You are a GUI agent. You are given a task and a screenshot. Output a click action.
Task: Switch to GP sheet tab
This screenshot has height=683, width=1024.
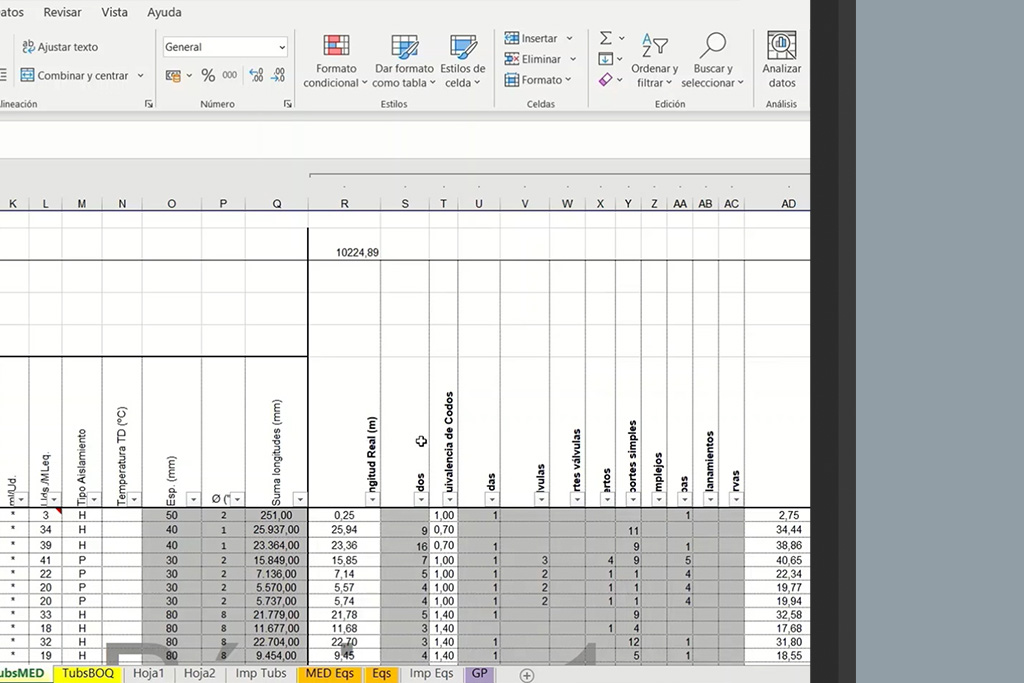[x=479, y=673]
